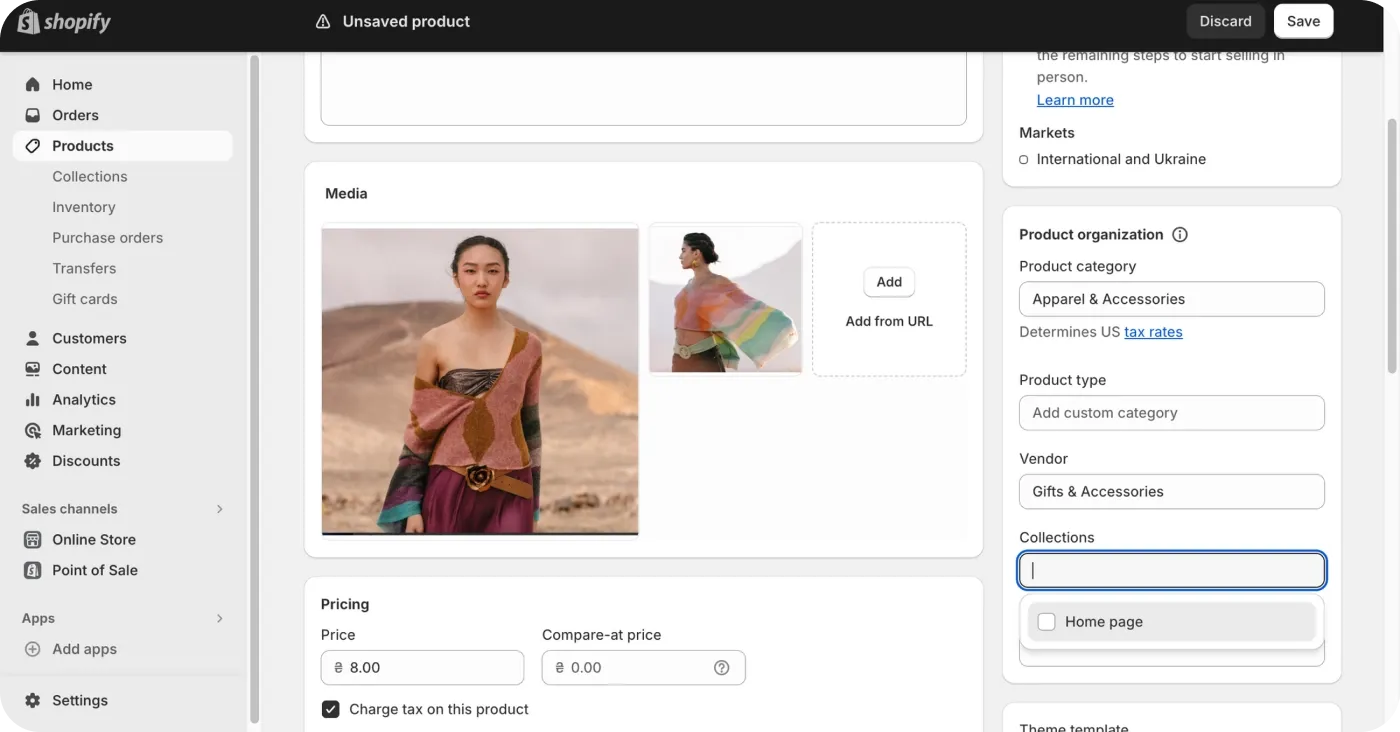Open Home via house icon
The height and width of the screenshot is (732, 1400).
[x=33, y=85]
